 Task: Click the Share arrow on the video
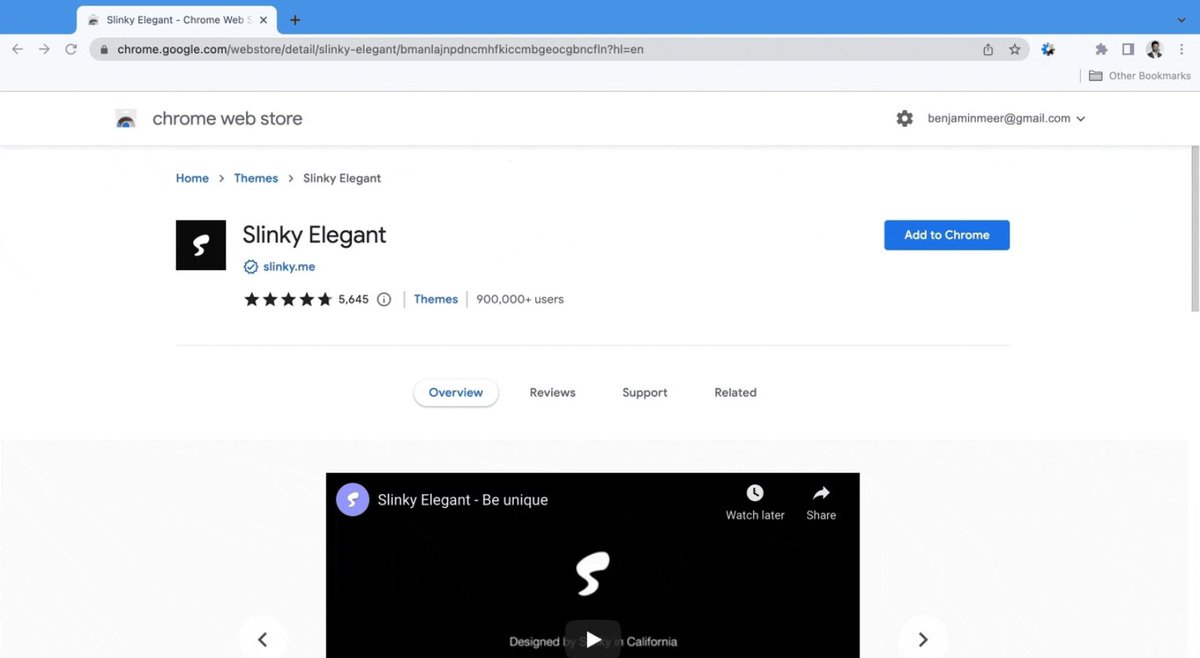[821, 493]
